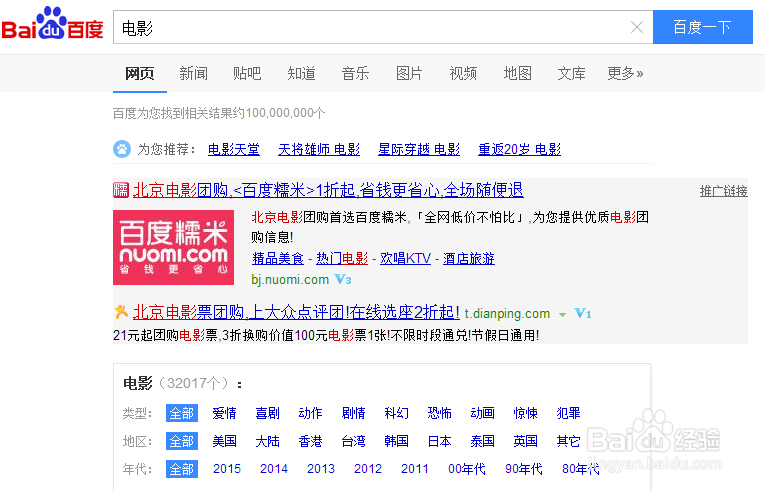
Task: Filter type by 惊悚
Action: (525, 413)
